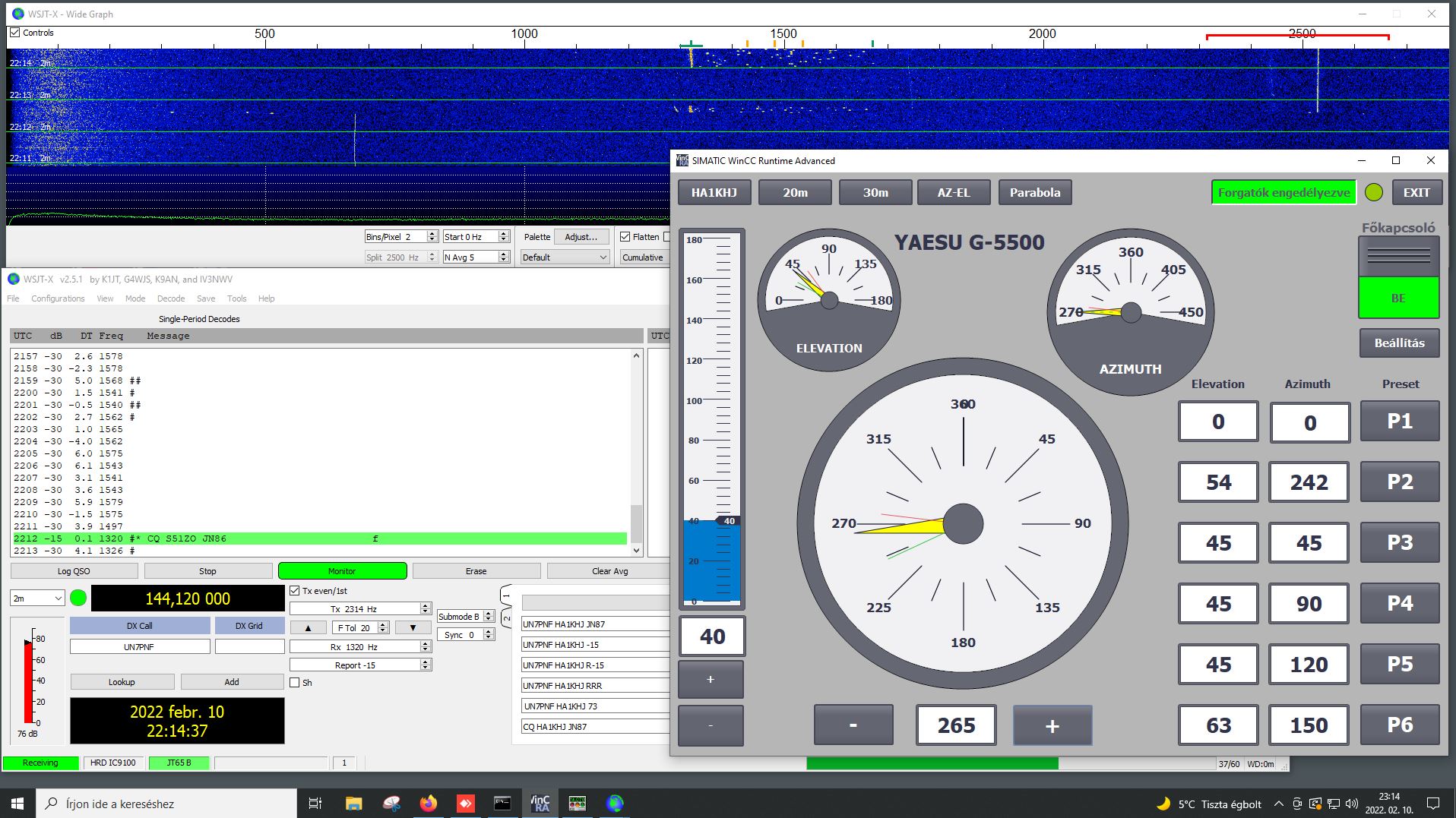The height and width of the screenshot is (818, 1456).
Task: Open the terminal window taskbar icon
Action: point(502,803)
